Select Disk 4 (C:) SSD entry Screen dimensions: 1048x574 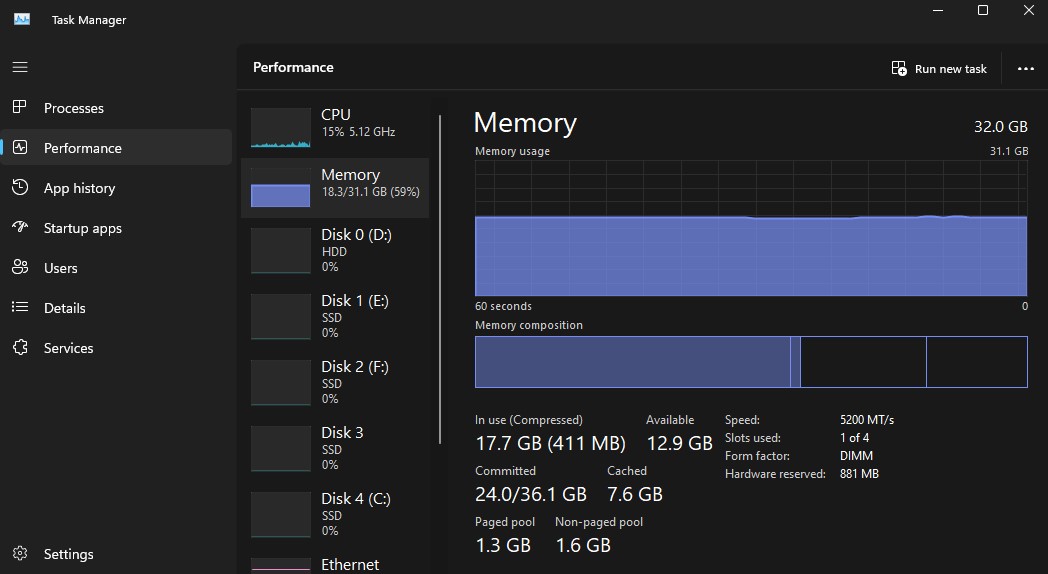(x=335, y=515)
